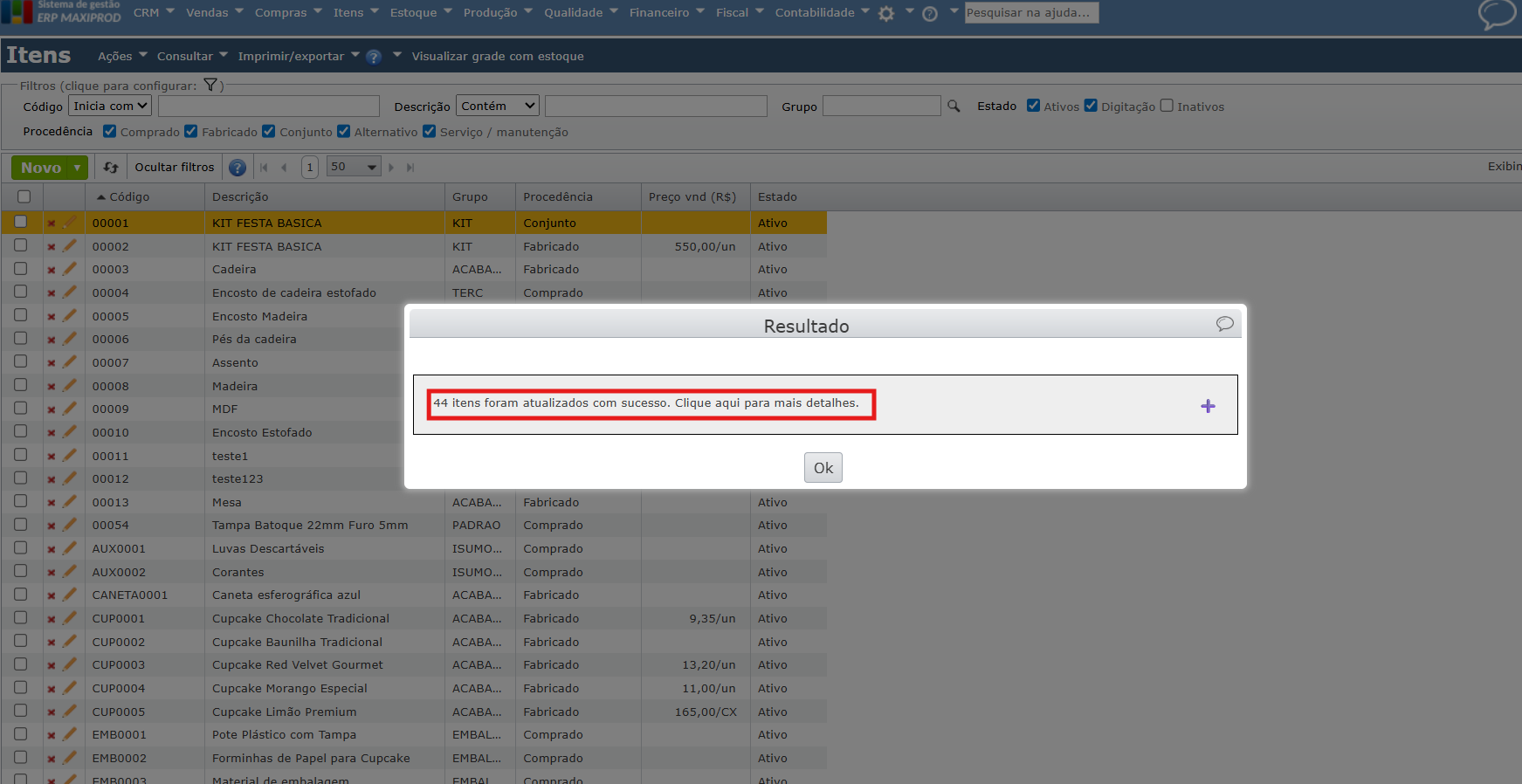The width and height of the screenshot is (1522, 784).
Task: Click the green Novo button
Action: (x=41, y=168)
